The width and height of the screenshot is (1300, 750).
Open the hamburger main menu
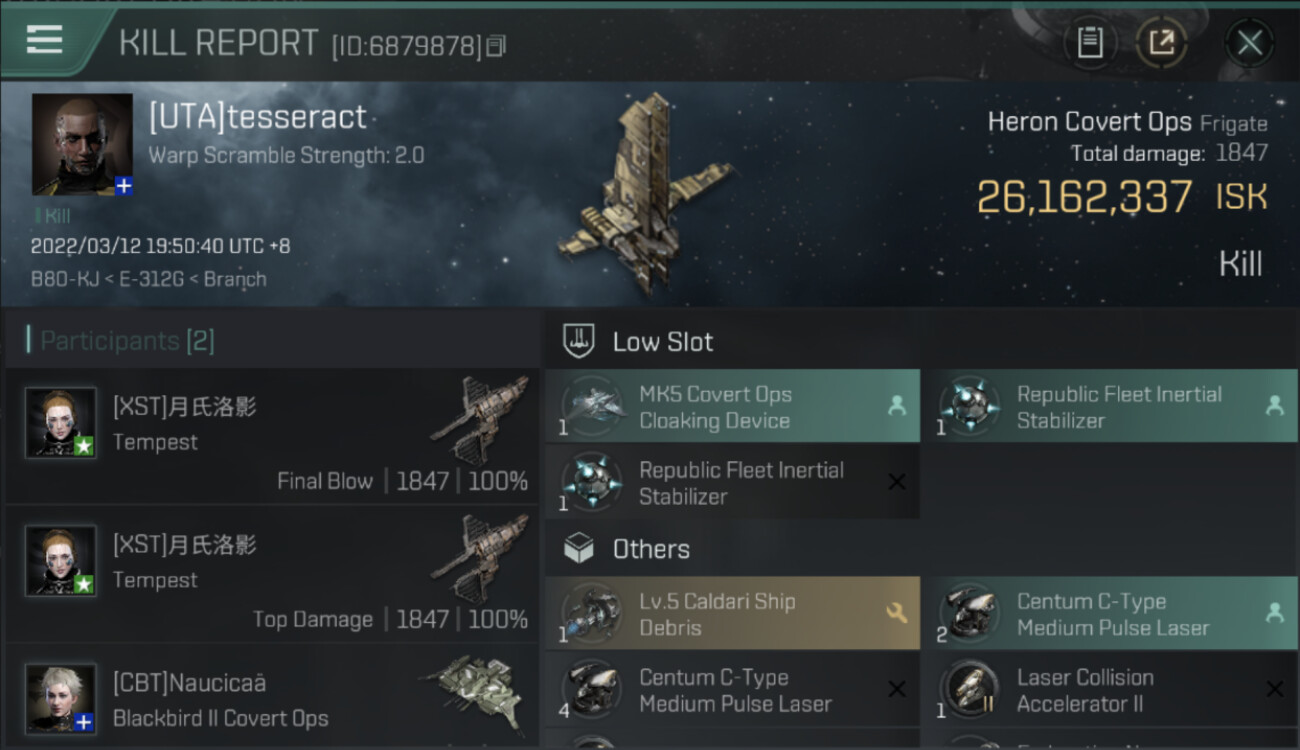pyautogui.click(x=45, y=40)
